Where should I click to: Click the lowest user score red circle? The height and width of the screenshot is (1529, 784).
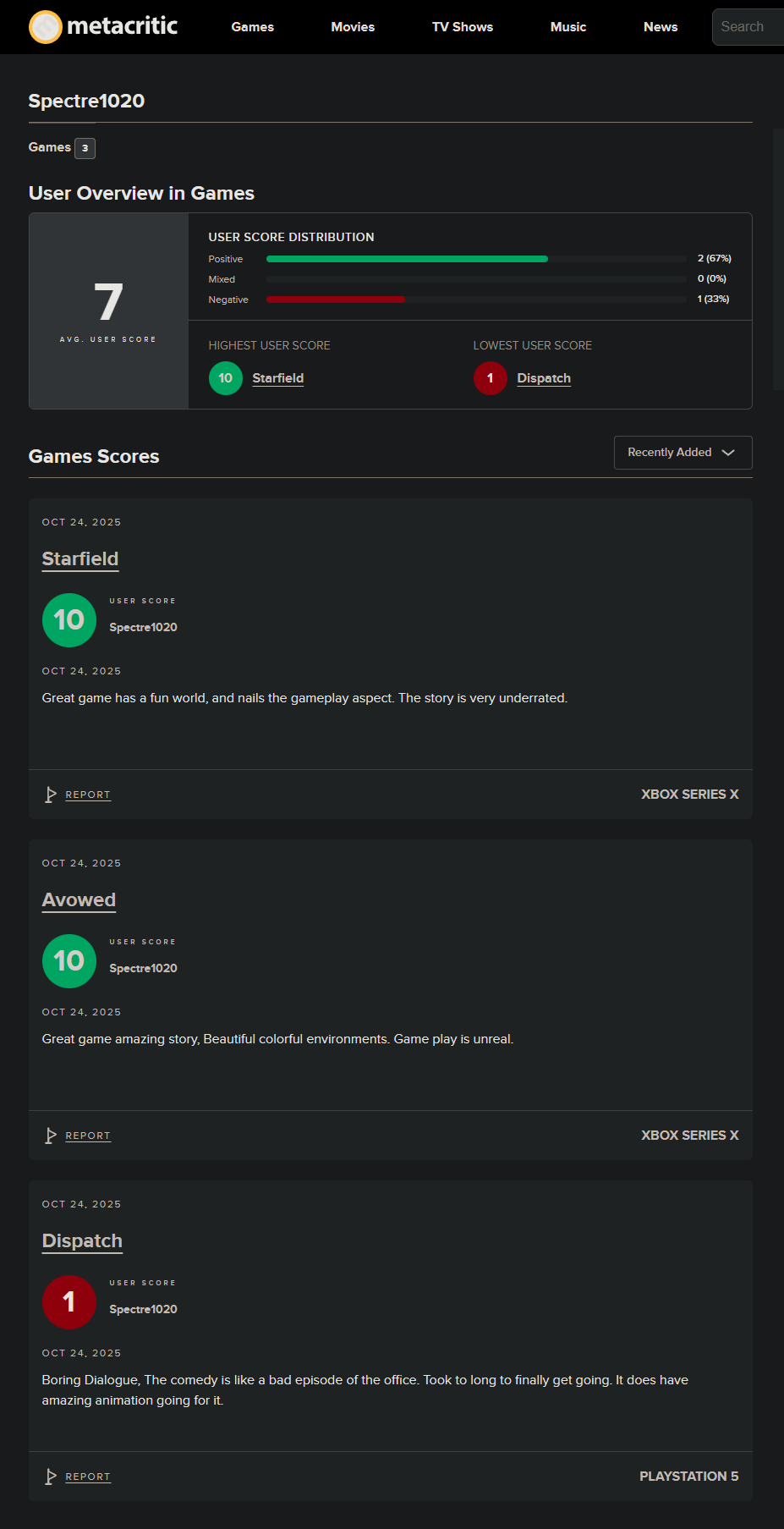point(491,378)
